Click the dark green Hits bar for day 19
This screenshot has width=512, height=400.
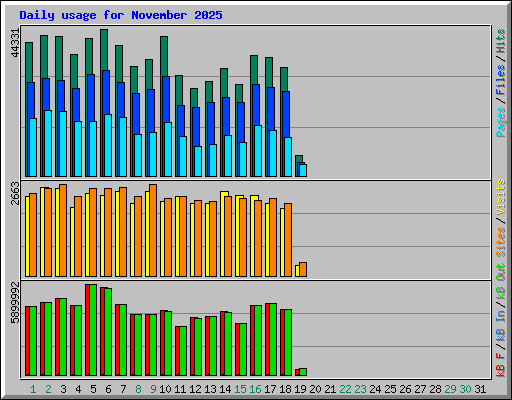click(299, 159)
